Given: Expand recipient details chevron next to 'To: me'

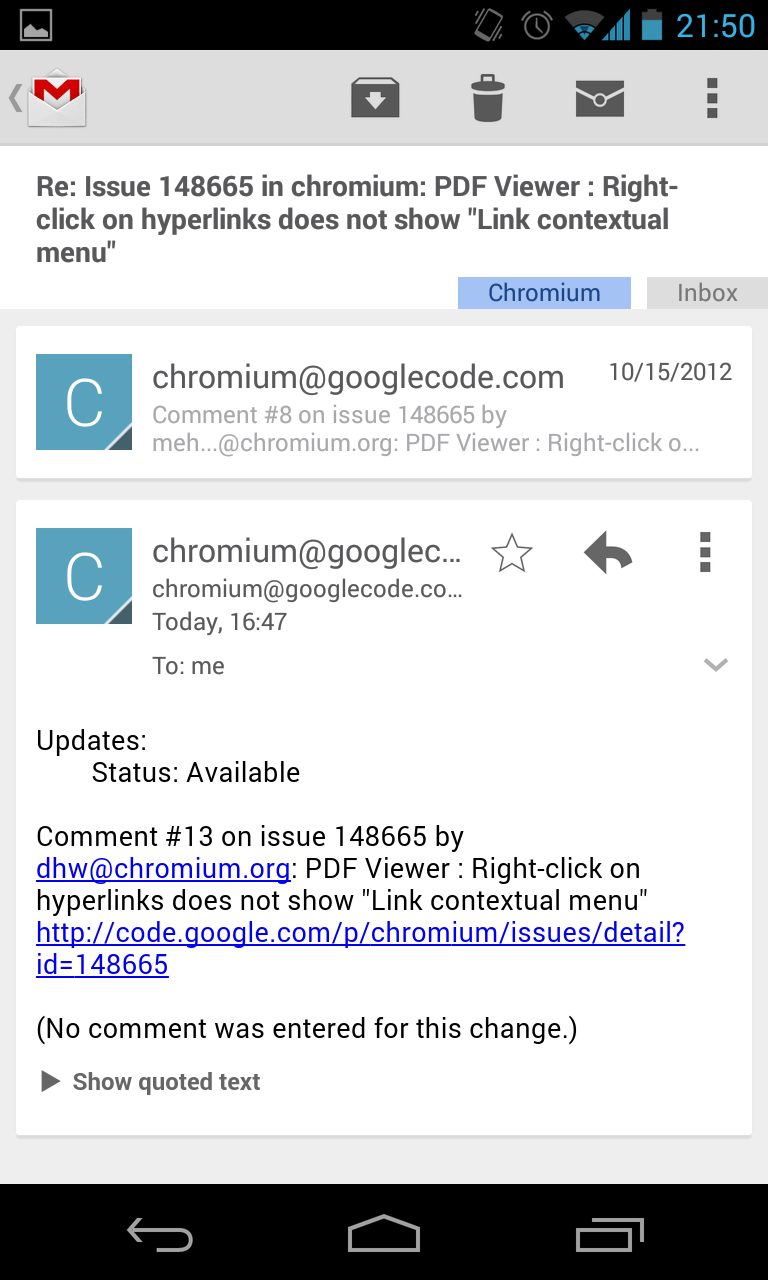Looking at the screenshot, I should tap(715, 665).
